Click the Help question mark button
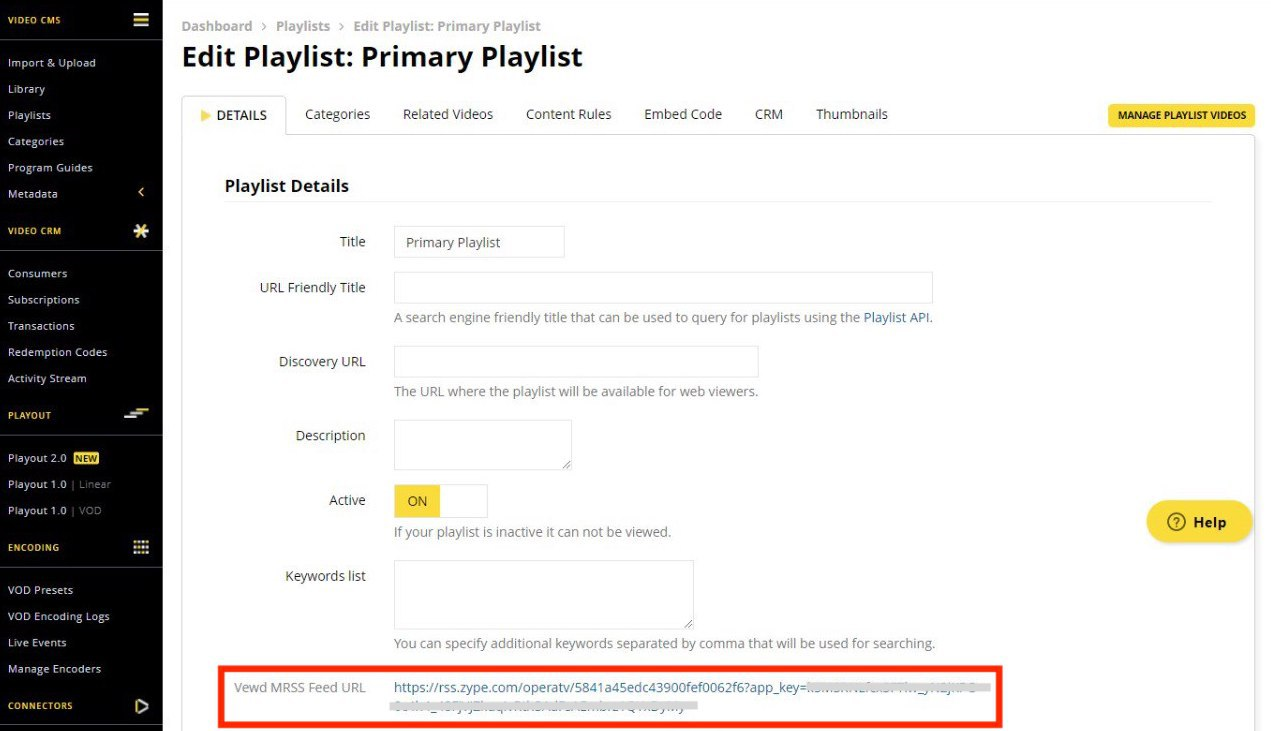The height and width of the screenshot is (731, 1271). tap(1199, 522)
